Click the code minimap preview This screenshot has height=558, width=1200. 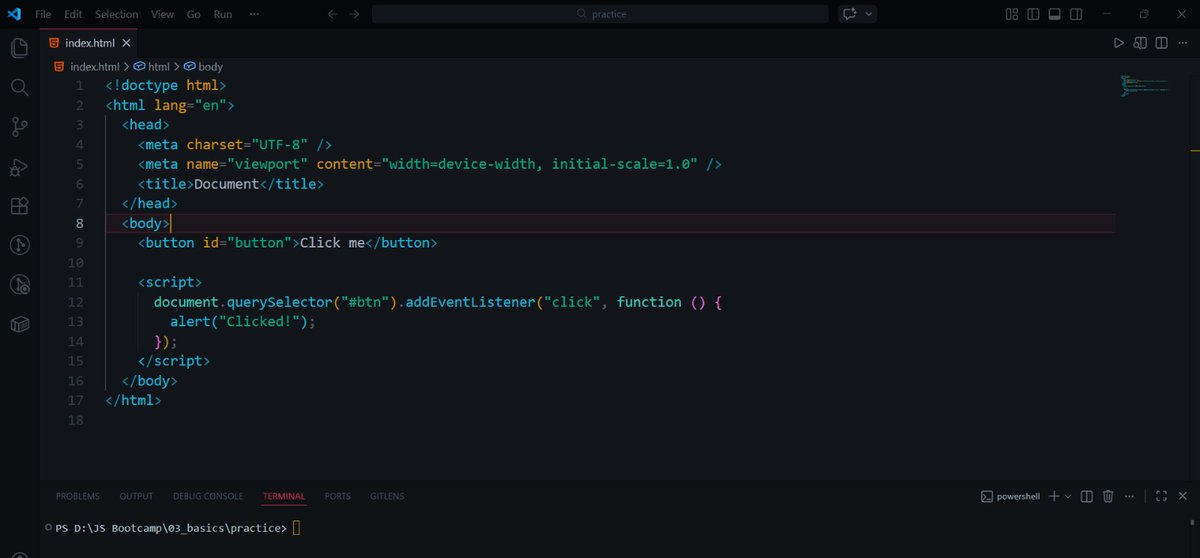pyautogui.click(x=1144, y=85)
